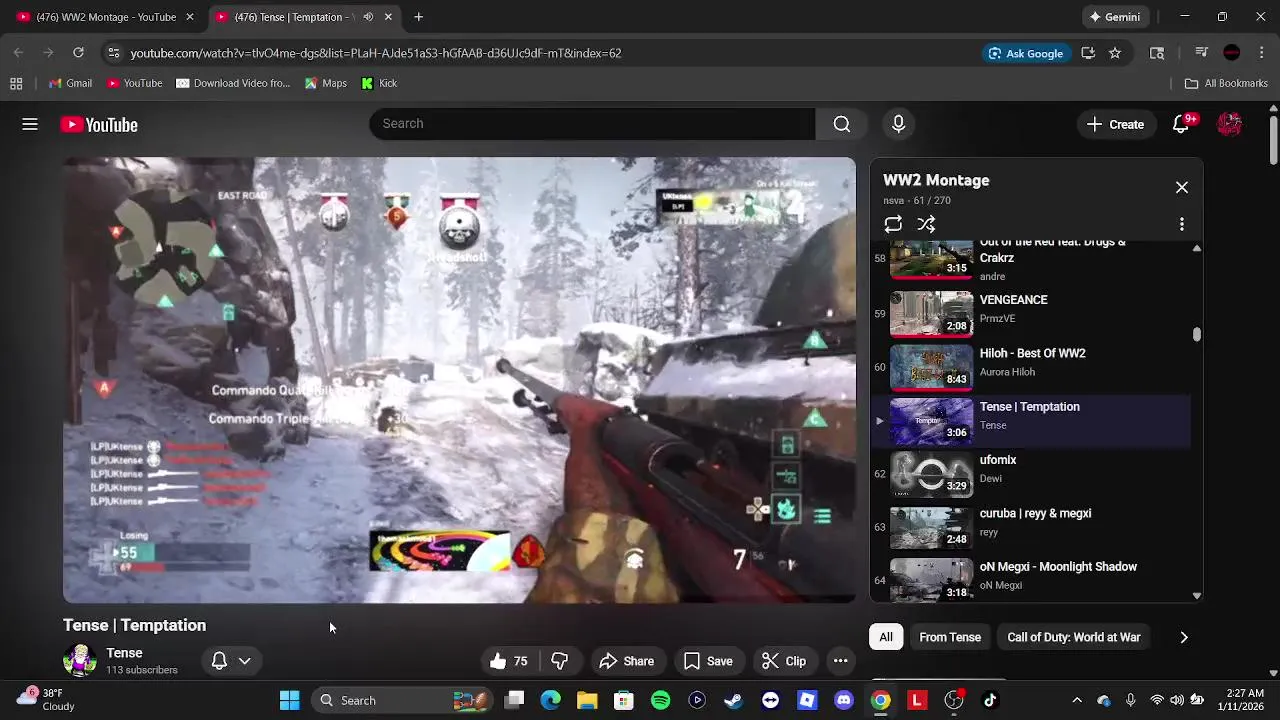Click the search magnifier button
Screen dimensions: 1280x720
coord(842,124)
